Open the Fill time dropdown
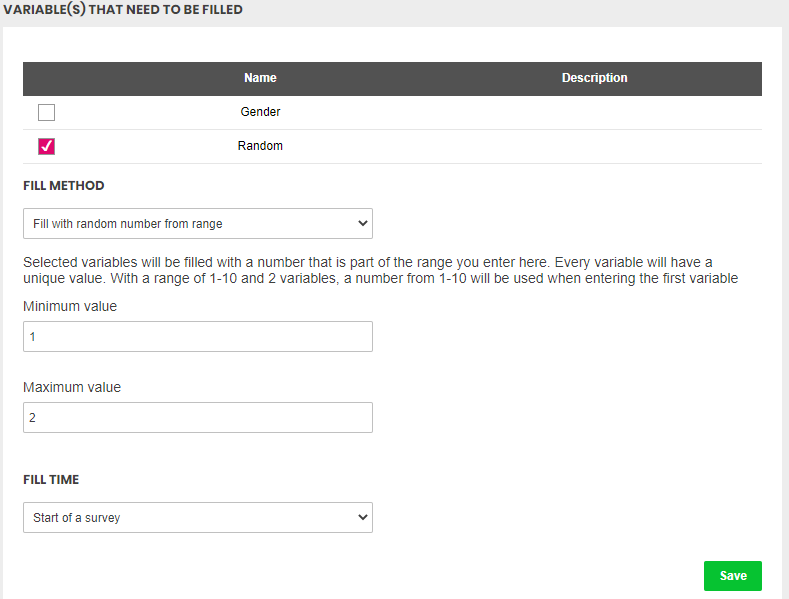Viewport: 789px width, 599px height. pyautogui.click(x=198, y=517)
